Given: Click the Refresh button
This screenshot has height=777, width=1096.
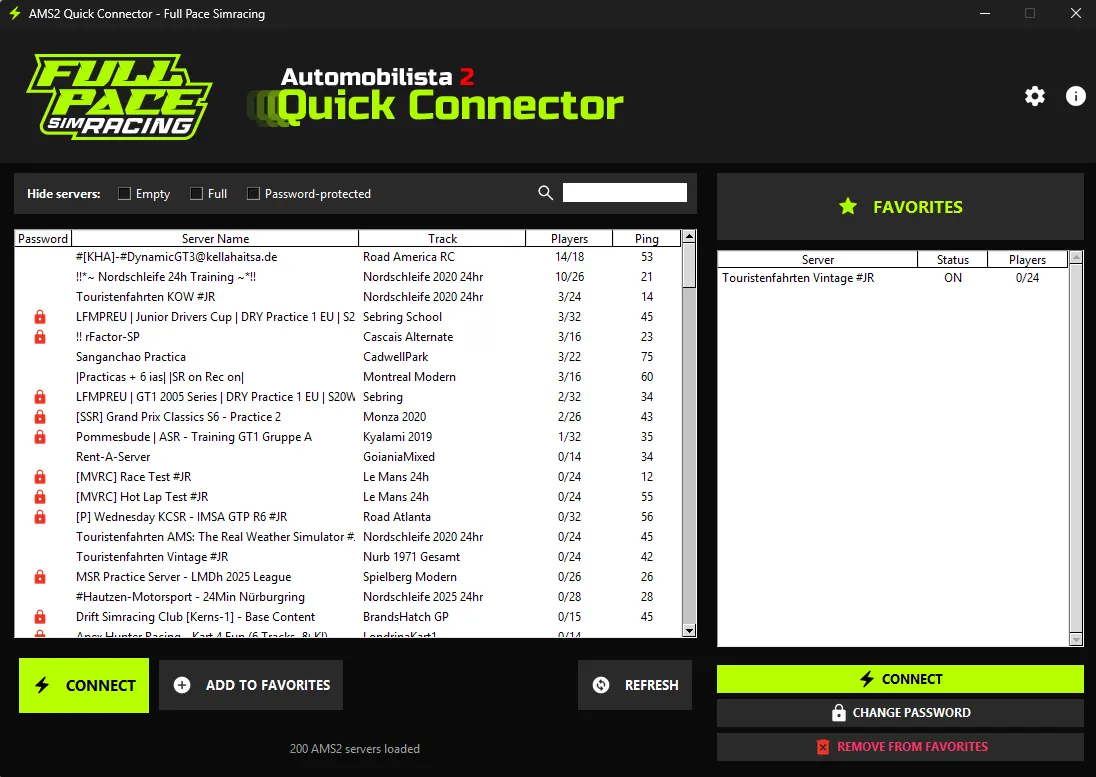Looking at the screenshot, I should coord(635,685).
